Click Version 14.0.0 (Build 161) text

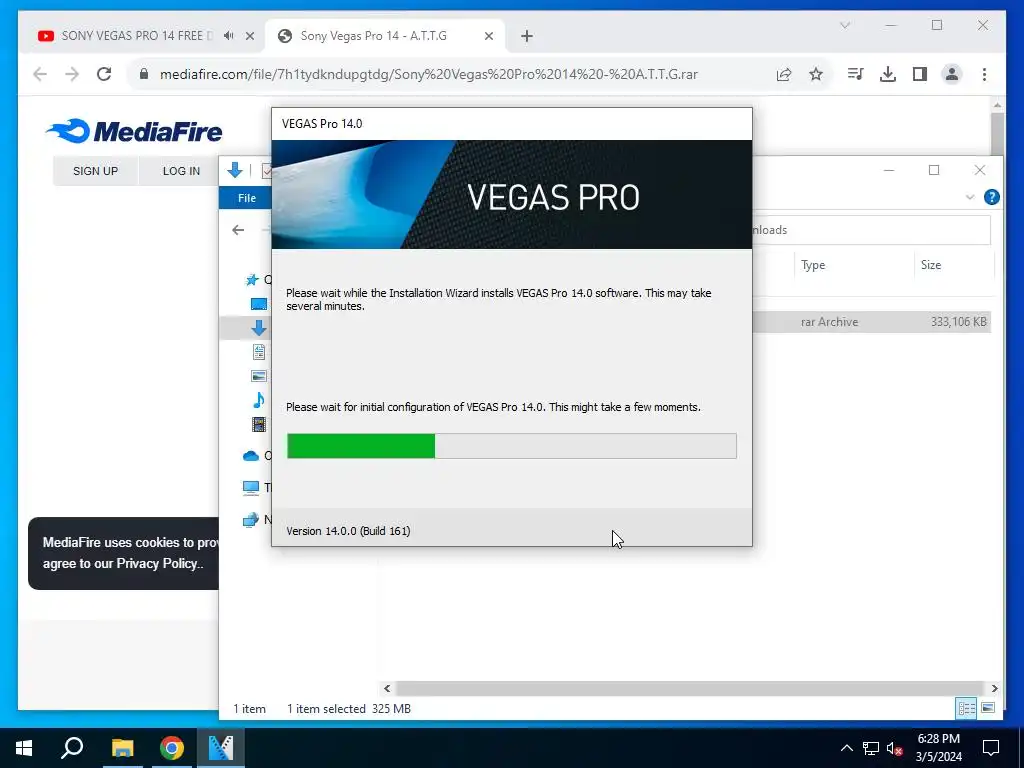point(348,531)
